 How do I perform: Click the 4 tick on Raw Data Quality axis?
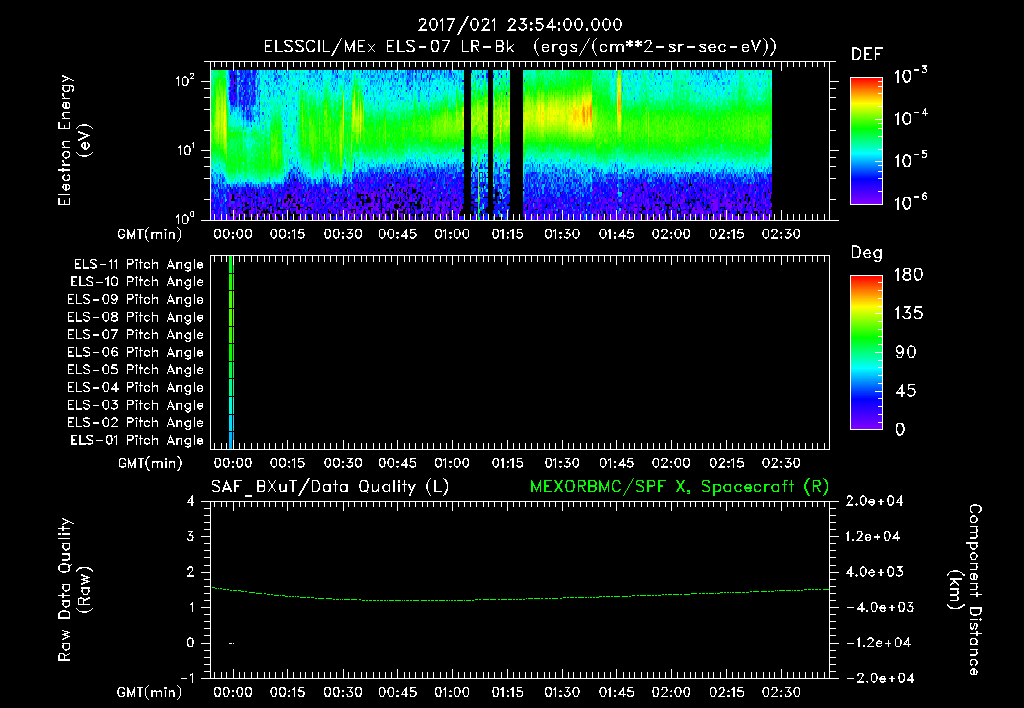[x=191, y=501]
